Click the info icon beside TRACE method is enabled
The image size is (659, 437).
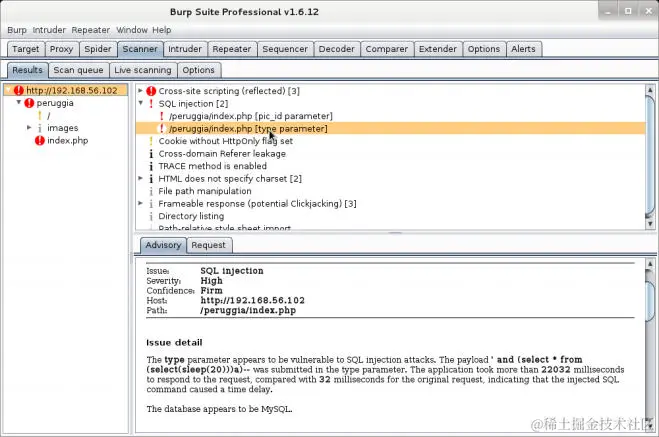coord(151,166)
